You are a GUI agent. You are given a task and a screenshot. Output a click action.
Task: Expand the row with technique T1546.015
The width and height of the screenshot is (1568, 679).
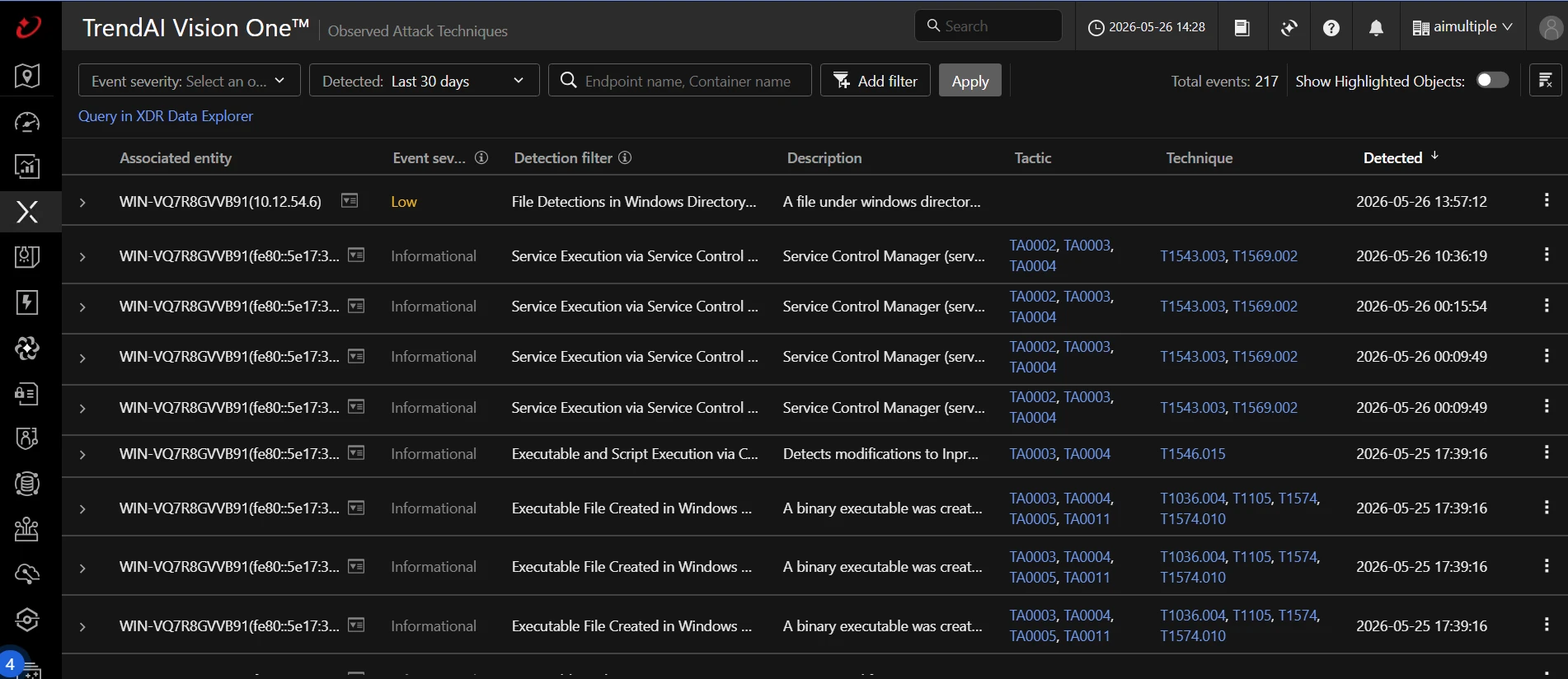(82, 454)
